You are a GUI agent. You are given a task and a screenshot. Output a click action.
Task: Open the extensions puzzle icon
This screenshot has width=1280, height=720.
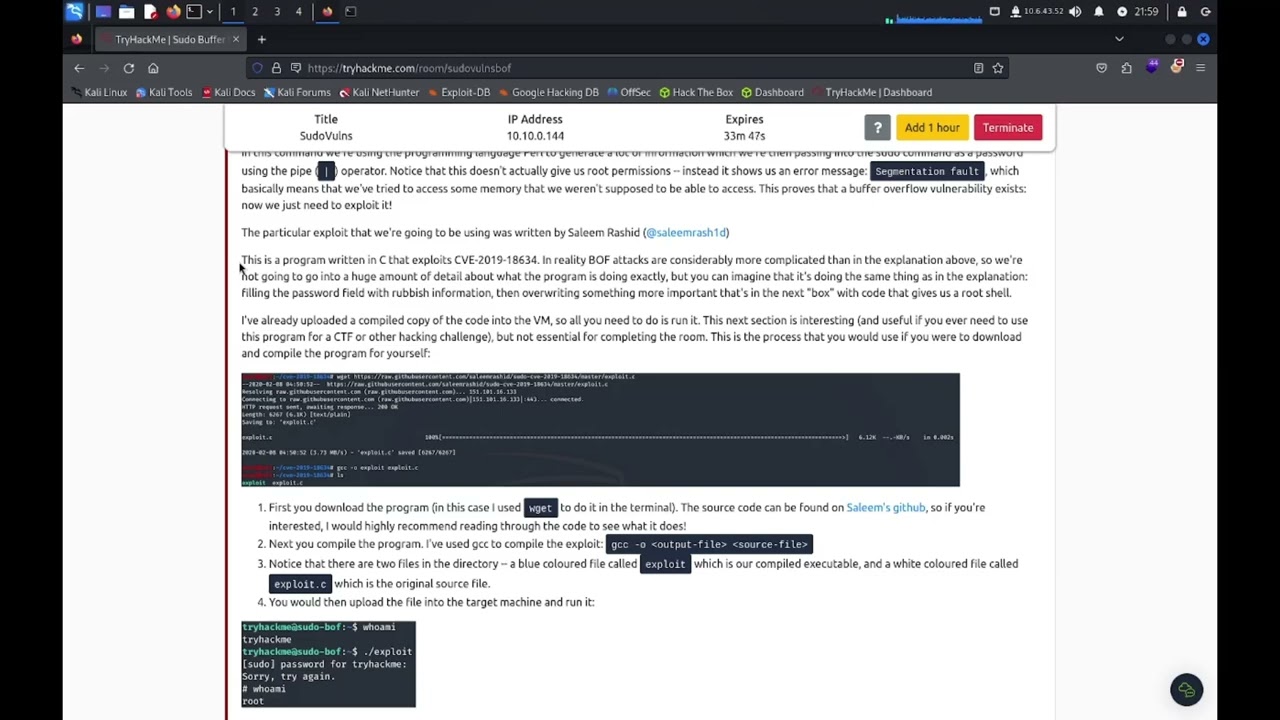1127,68
